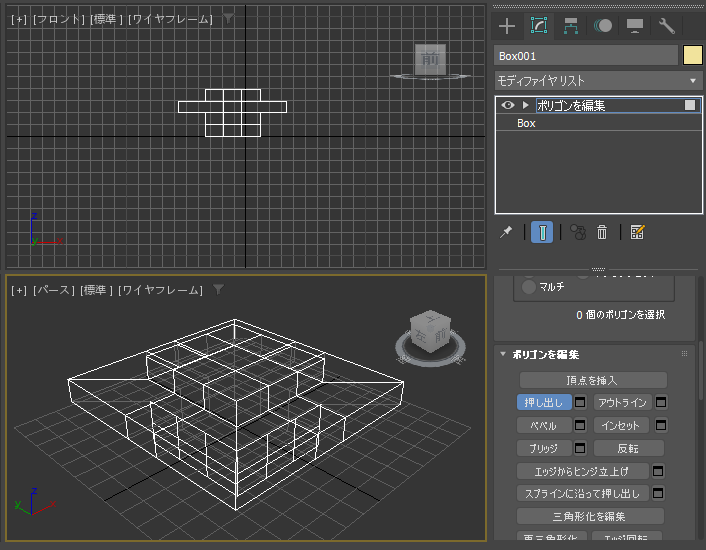This screenshot has width=706, height=550.
Task: Click the Pin Stack icon
Action: [x=506, y=232]
